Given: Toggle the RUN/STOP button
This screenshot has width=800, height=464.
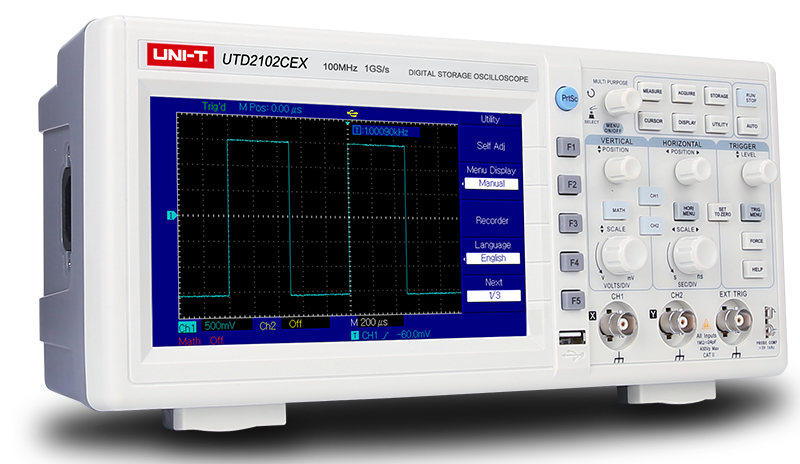Looking at the screenshot, I should pos(751,98).
